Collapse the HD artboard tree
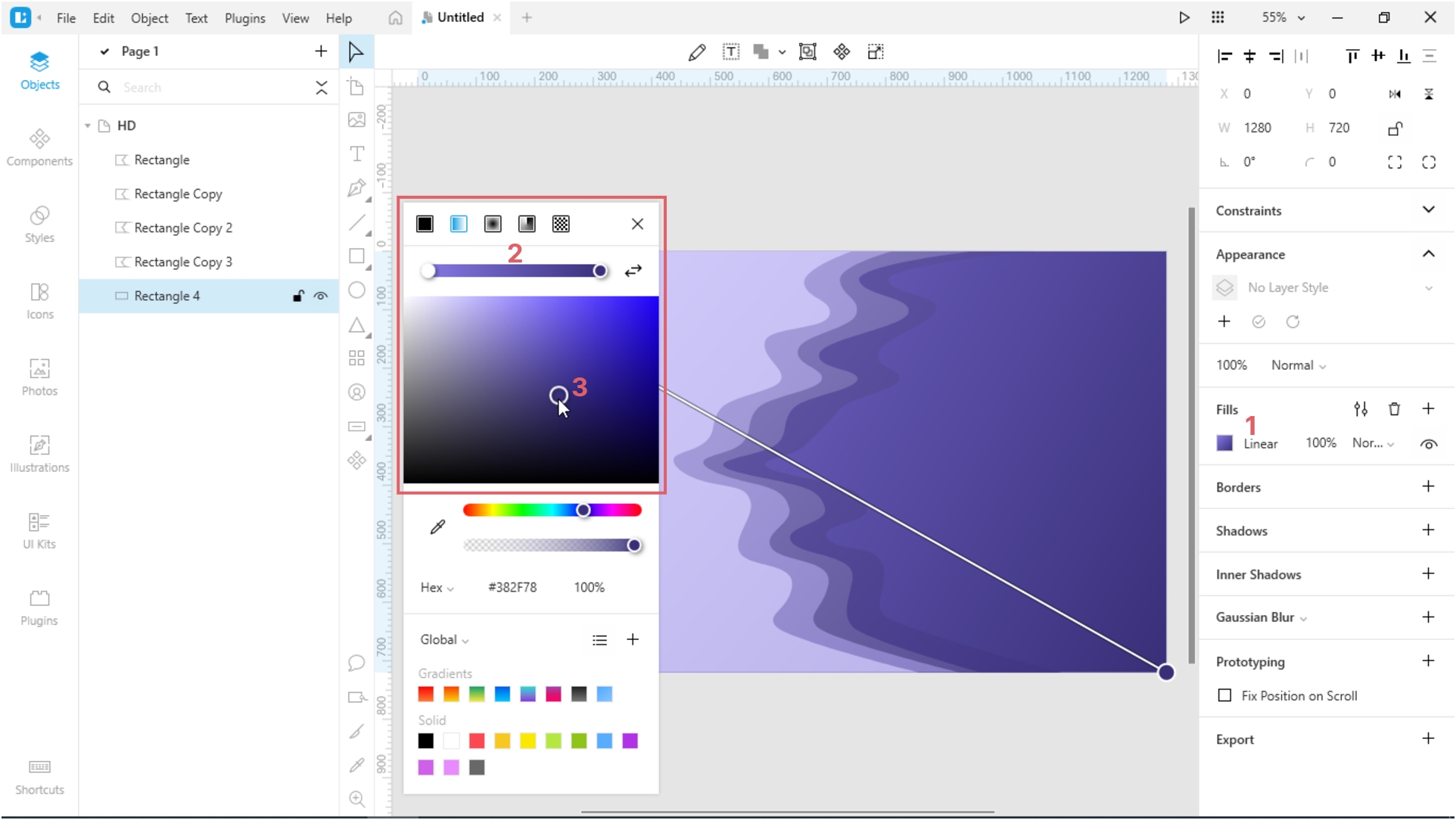Viewport: 1456px width, 820px height. pyautogui.click(x=88, y=126)
